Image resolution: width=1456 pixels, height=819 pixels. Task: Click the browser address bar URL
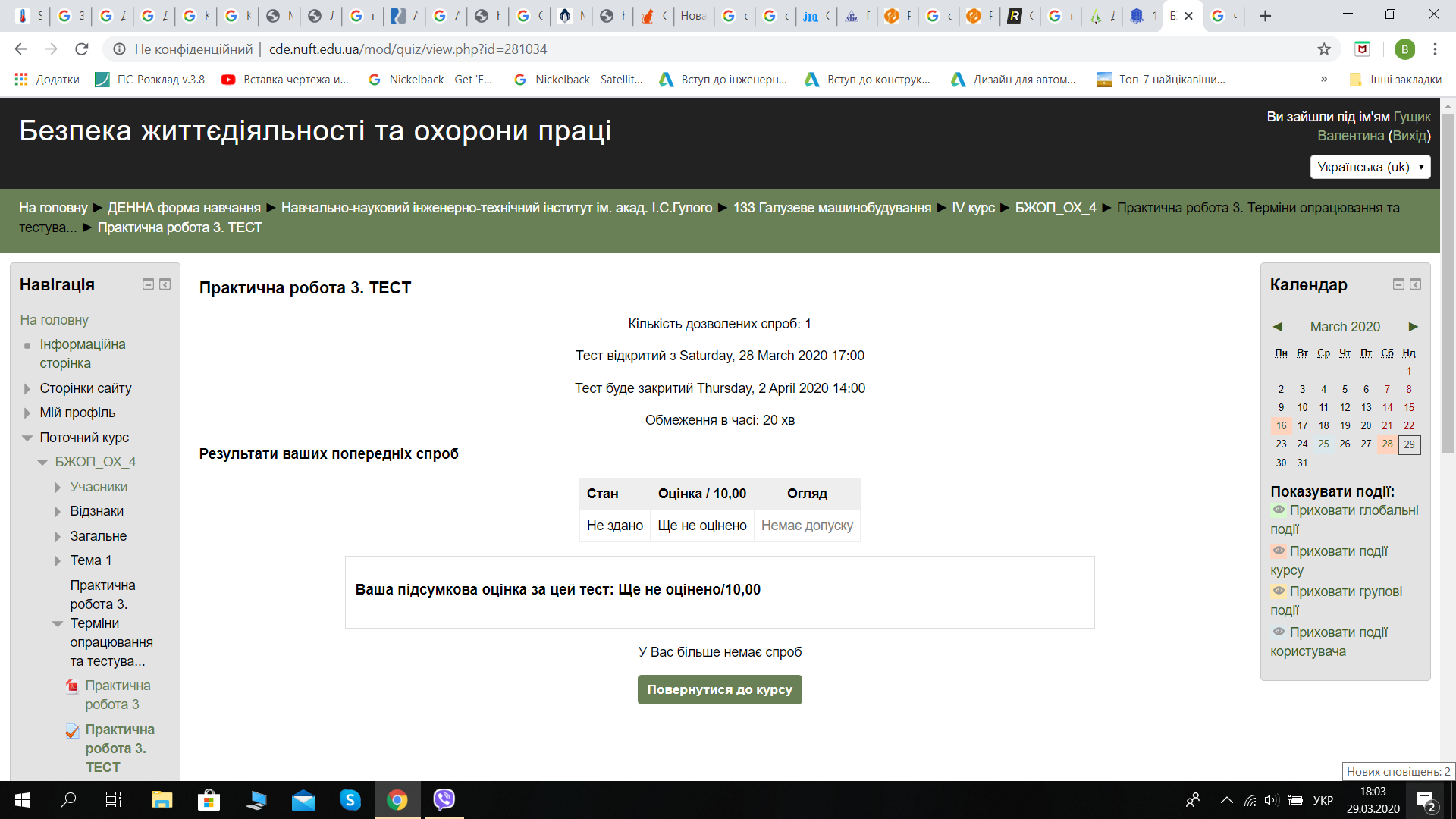click(x=408, y=49)
